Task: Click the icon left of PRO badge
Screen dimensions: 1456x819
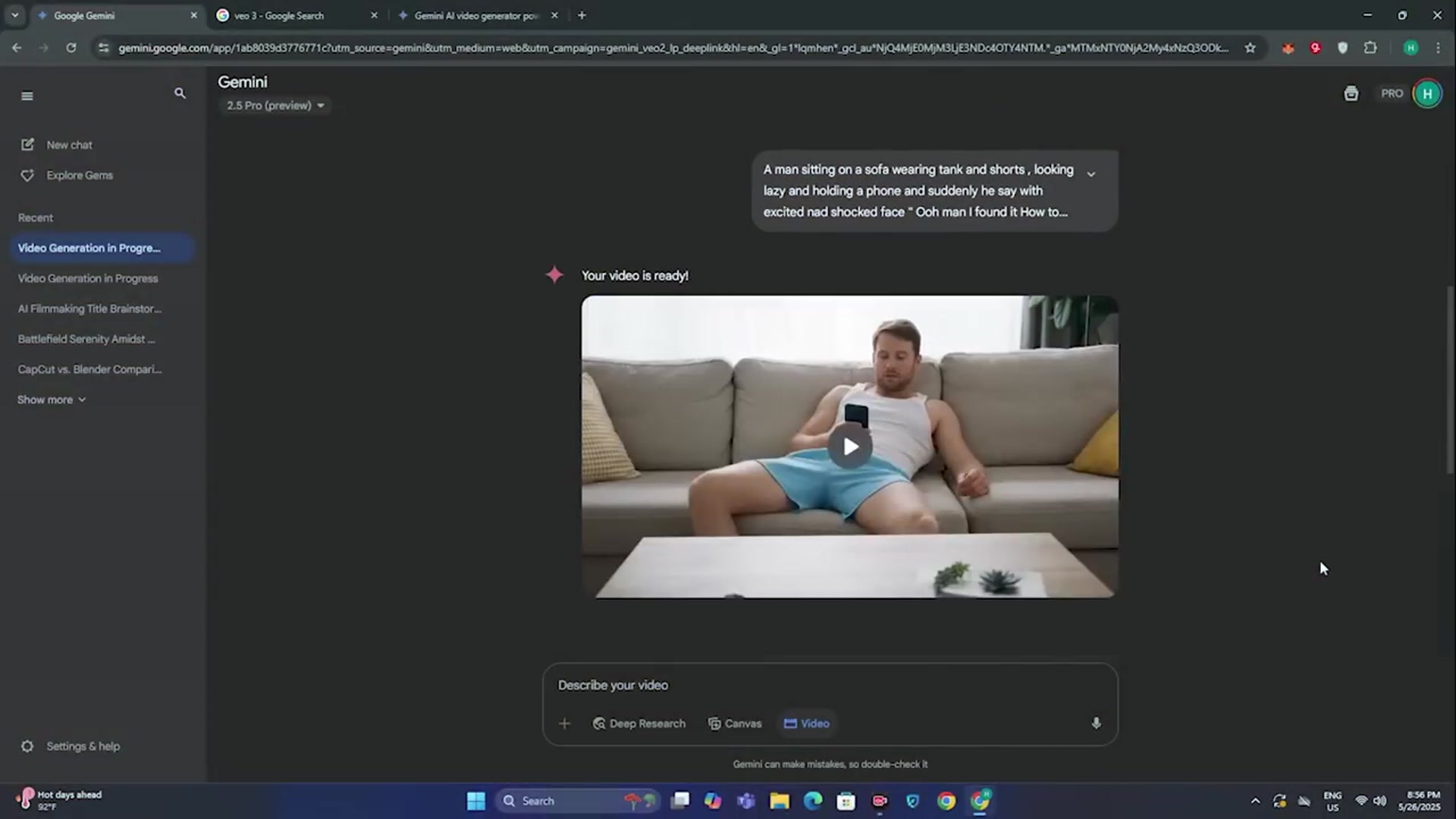Action: [x=1351, y=93]
